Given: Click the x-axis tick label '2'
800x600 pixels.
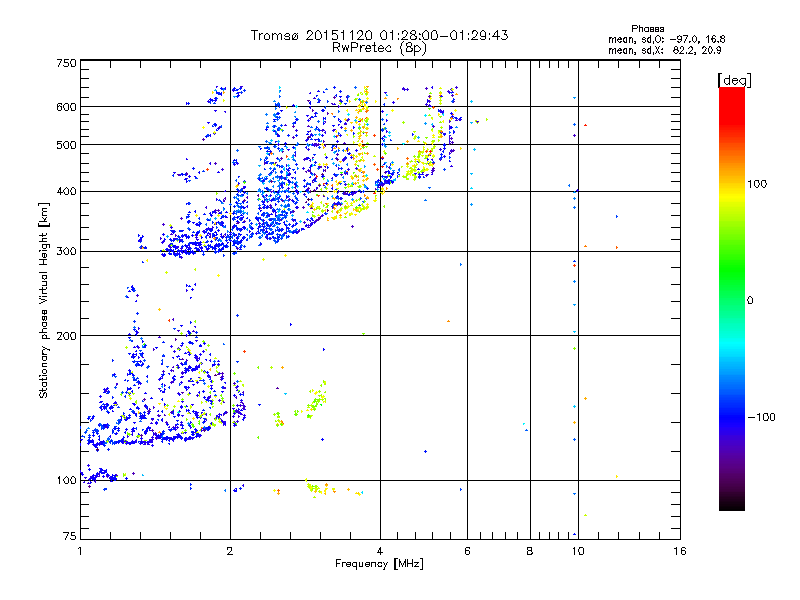Looking at the screenshot, I should click(x=230, y=551).
